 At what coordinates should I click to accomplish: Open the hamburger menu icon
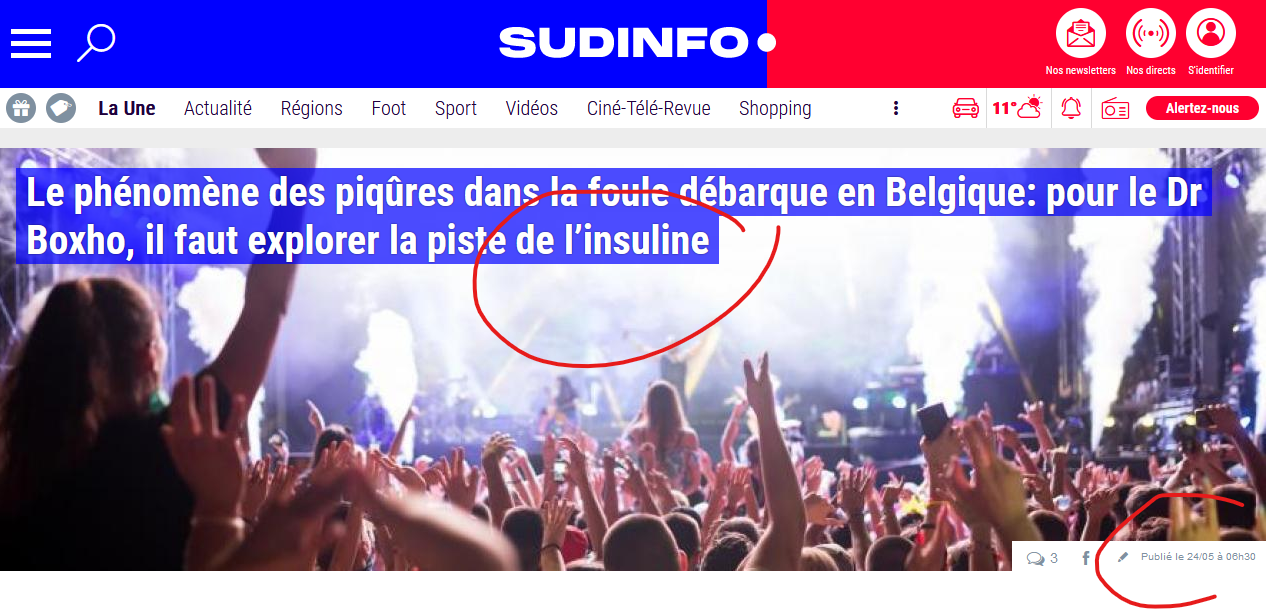coord(31,43)
